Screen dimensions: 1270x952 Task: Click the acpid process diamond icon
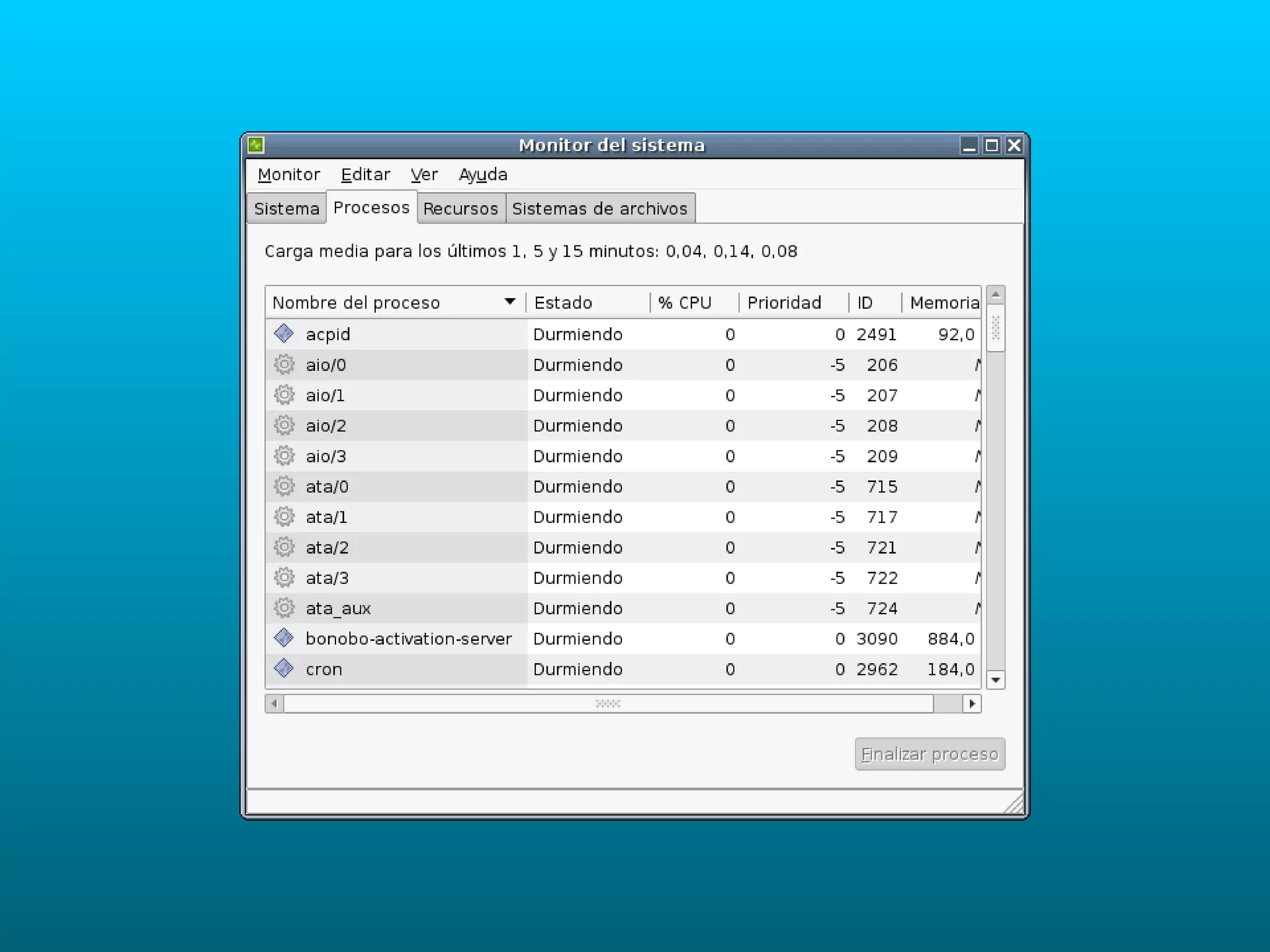click(284, 333)
